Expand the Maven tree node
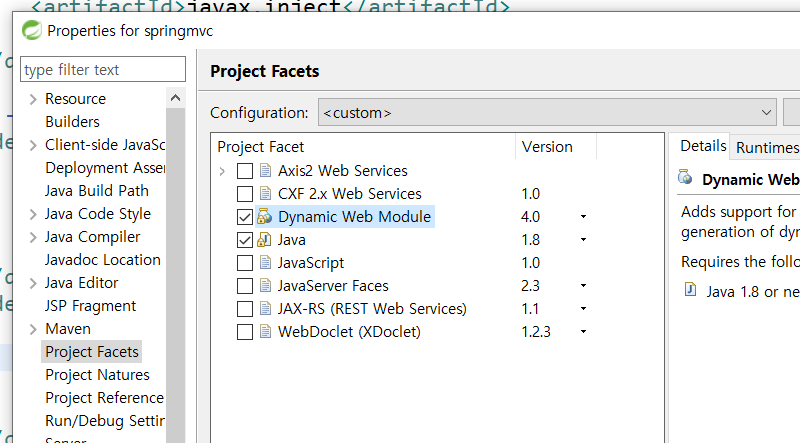 tap(33, 329)
